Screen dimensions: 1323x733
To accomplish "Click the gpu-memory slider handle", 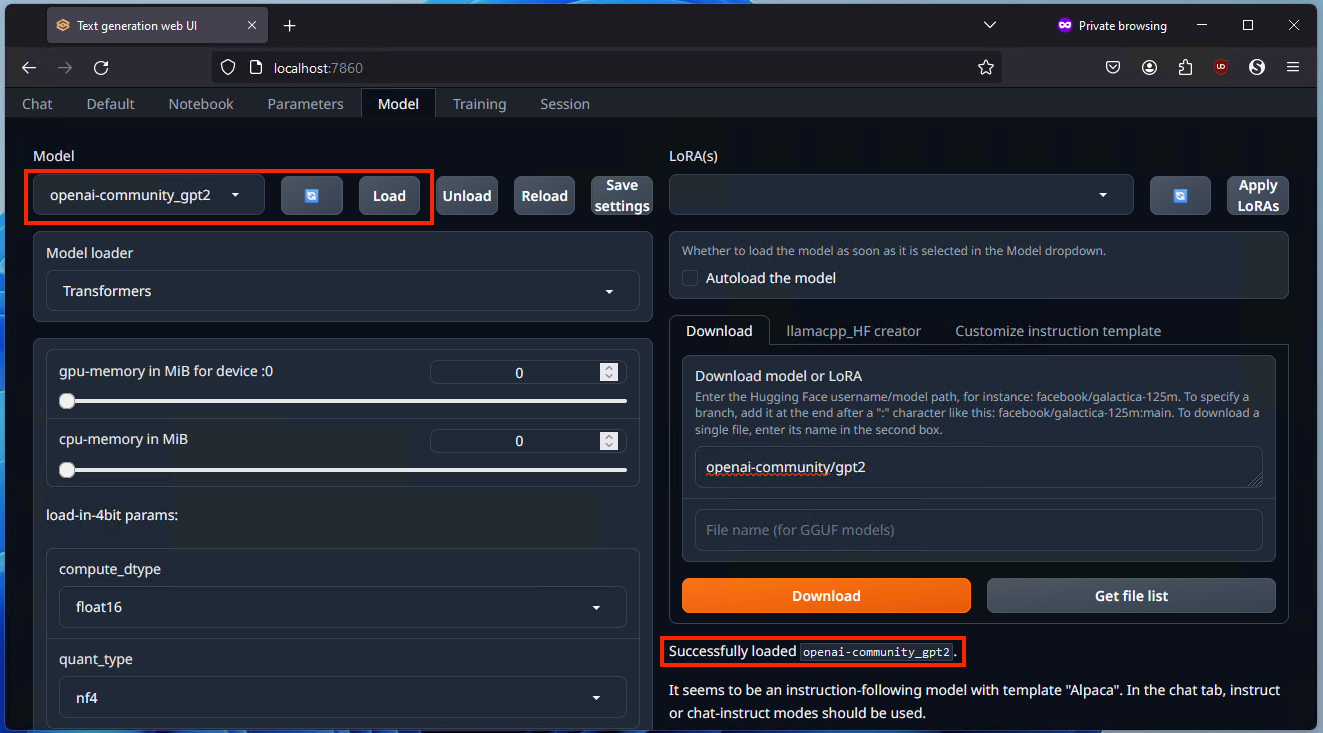I will click(67, 401).
